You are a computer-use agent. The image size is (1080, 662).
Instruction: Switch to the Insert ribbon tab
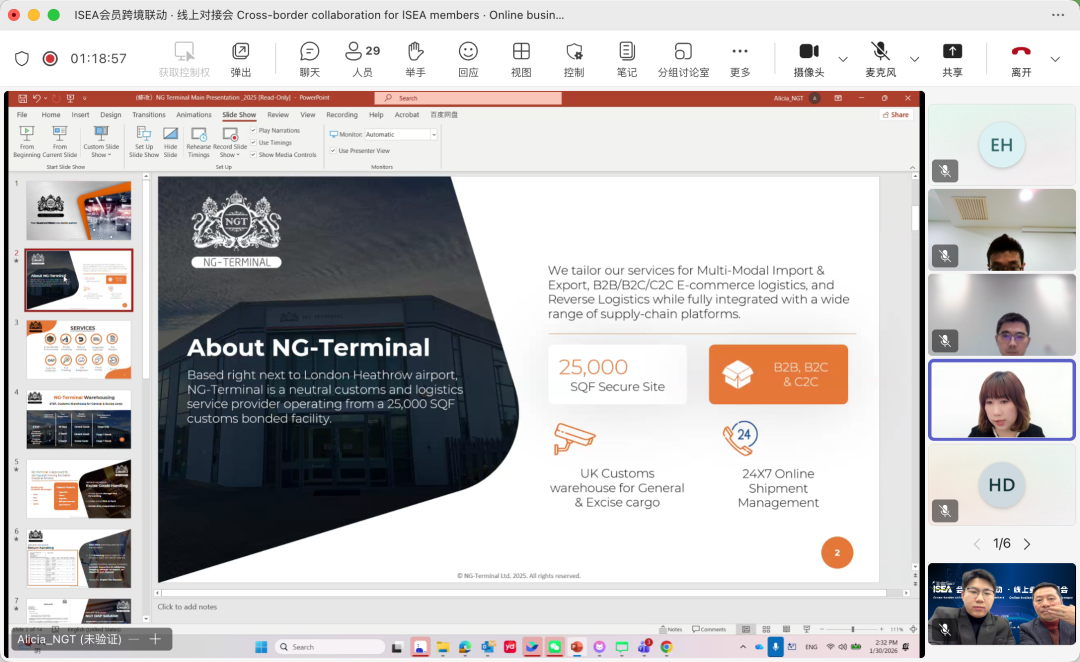tap(81, 115)
